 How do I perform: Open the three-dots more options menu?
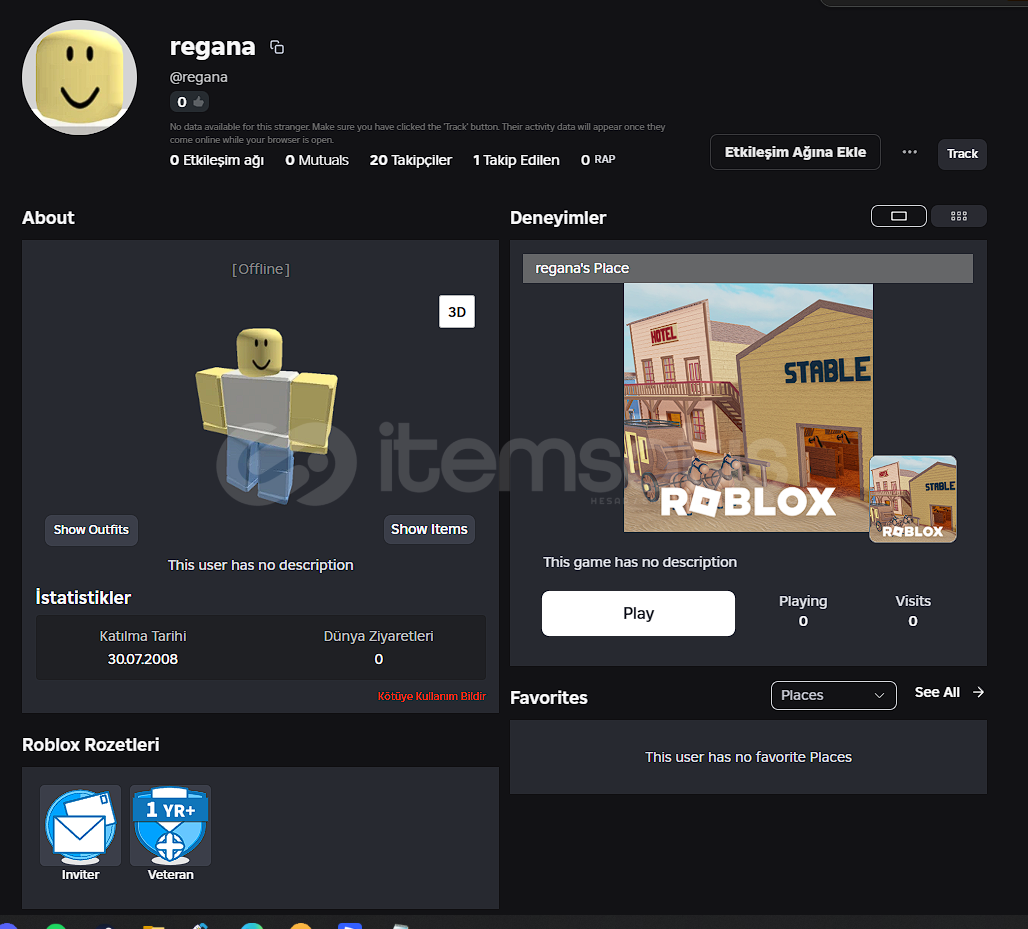[x=909, y=152]
